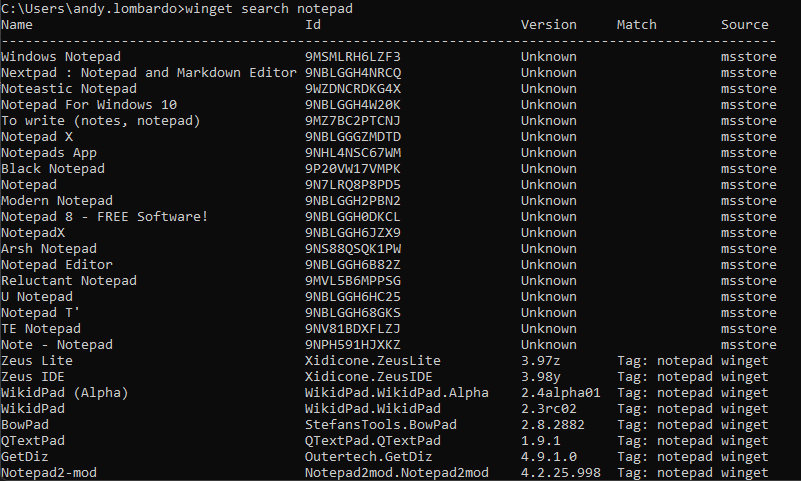Click the version '2.4alpha01'
The height and width of the screenshot is (481, 801).
[560, 393]
